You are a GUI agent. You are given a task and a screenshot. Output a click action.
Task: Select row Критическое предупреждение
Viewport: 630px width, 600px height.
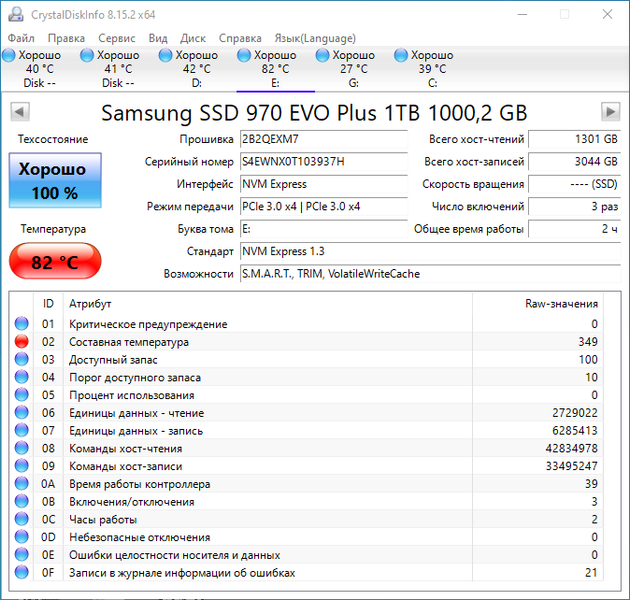click(306, 324)
